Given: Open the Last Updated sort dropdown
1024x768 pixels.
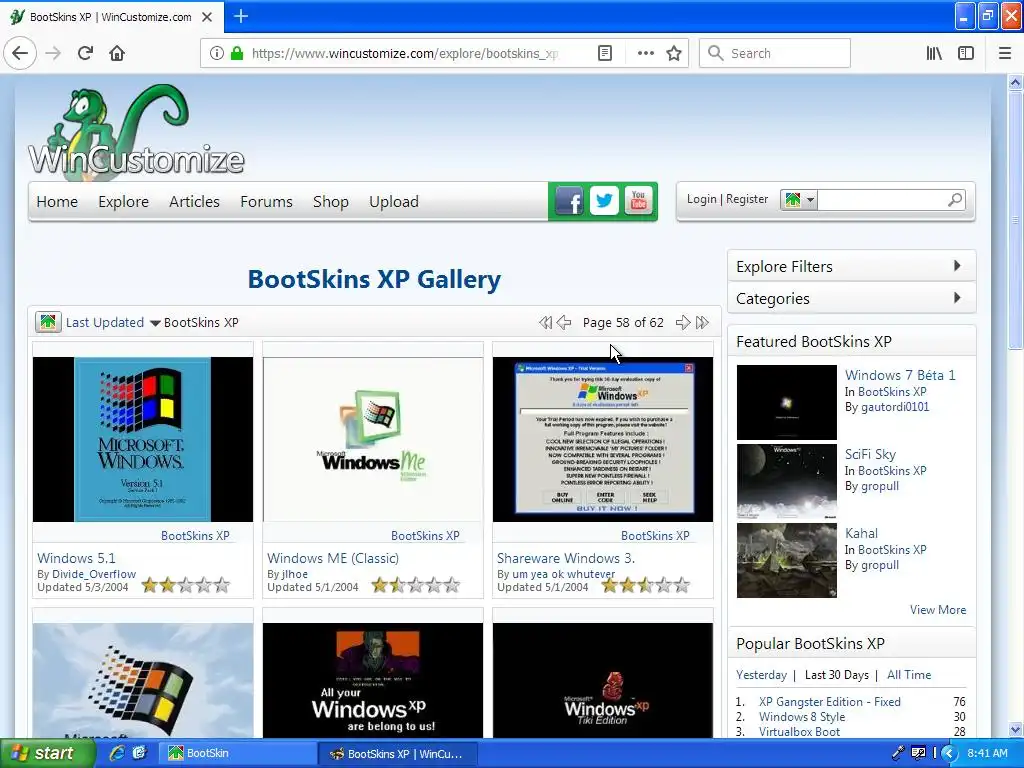Looking at the screenshot, I should [112, 323].
